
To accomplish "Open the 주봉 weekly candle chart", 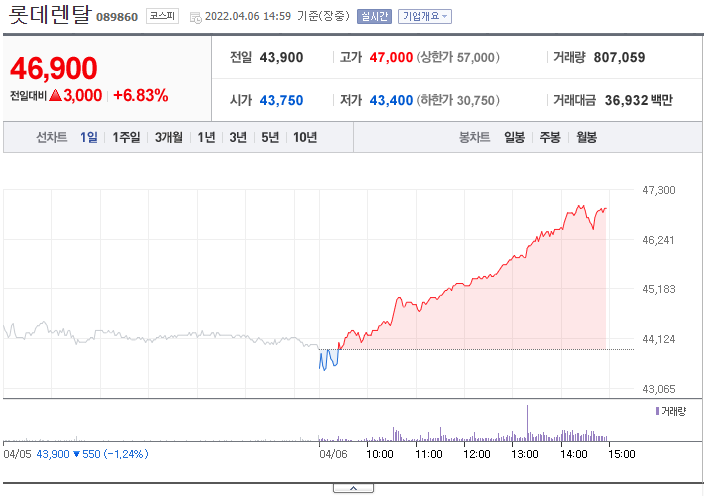I will click(550, 137).
